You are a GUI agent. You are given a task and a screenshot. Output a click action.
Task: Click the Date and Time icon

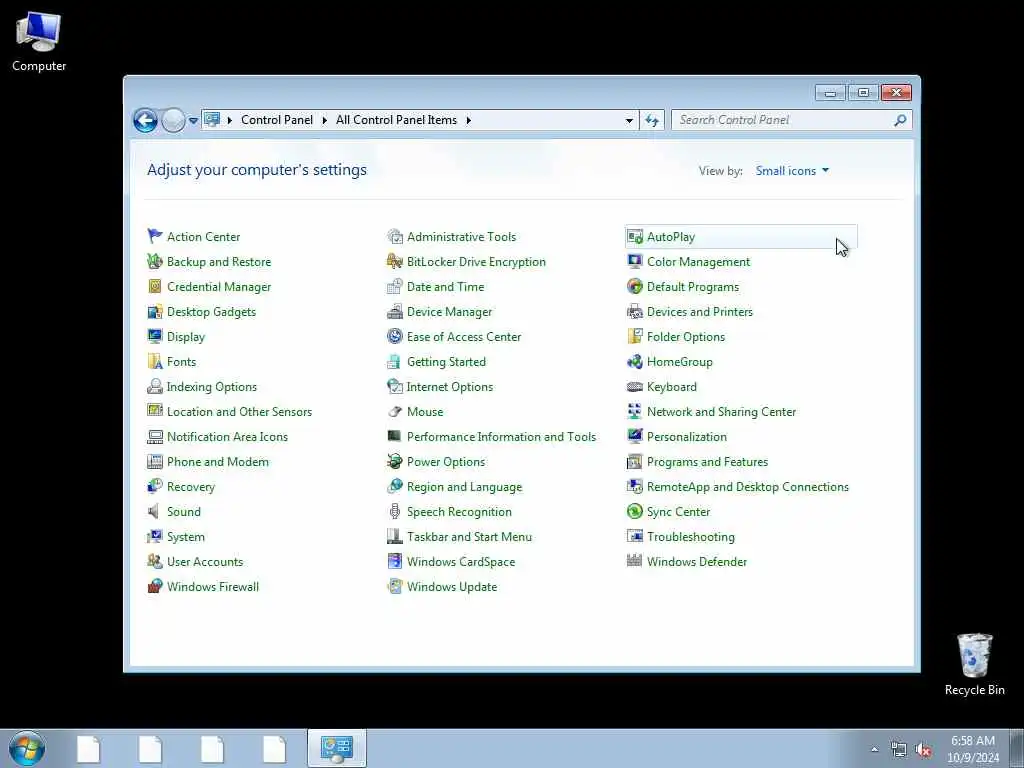394,286
